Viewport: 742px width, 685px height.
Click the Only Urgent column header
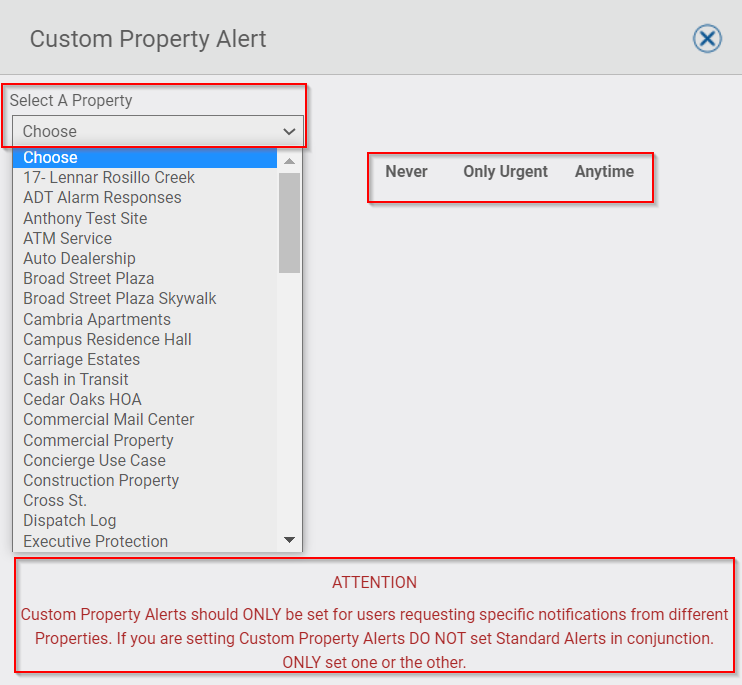coord(505,171)
